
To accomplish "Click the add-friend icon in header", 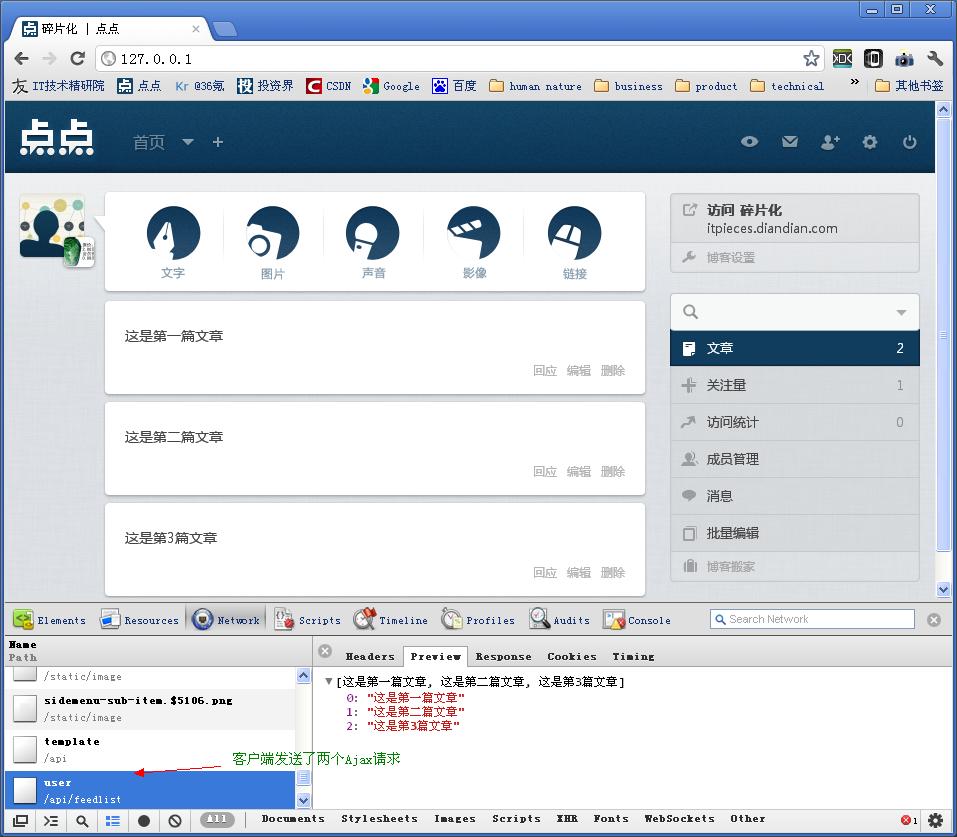I will click(x=830, y=142).
